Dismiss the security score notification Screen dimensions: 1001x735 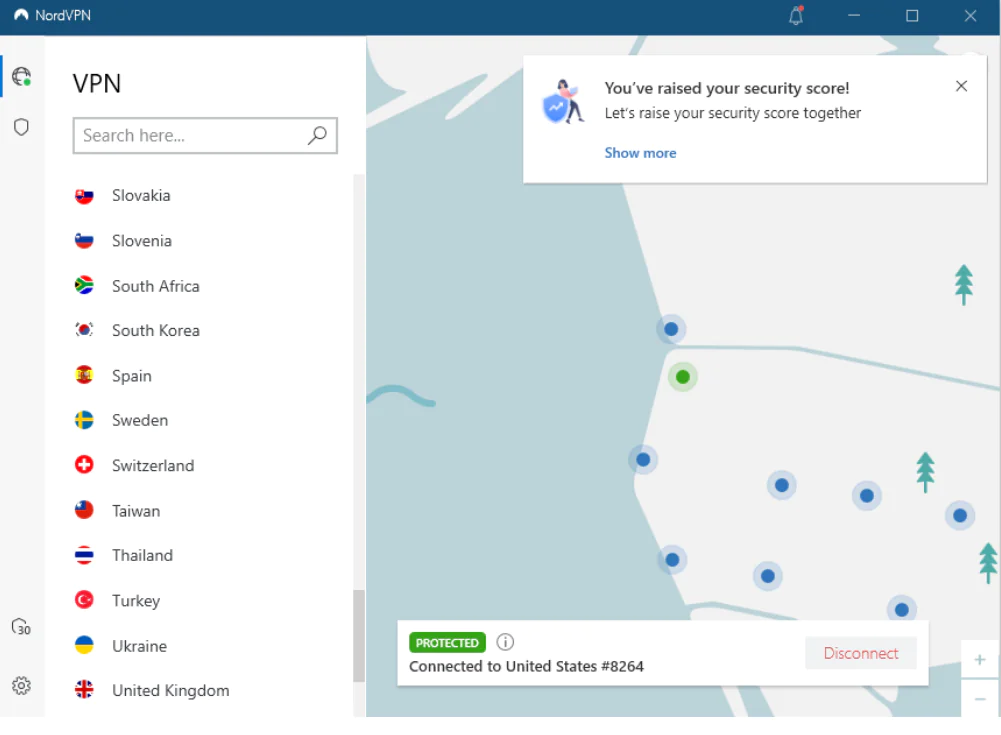[961, 86]
